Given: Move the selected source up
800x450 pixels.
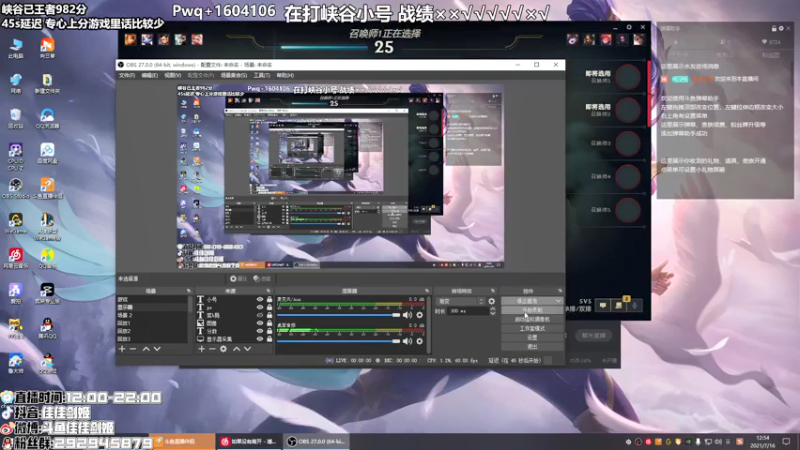Looking at the screenshot, I should tap(236, 349).
